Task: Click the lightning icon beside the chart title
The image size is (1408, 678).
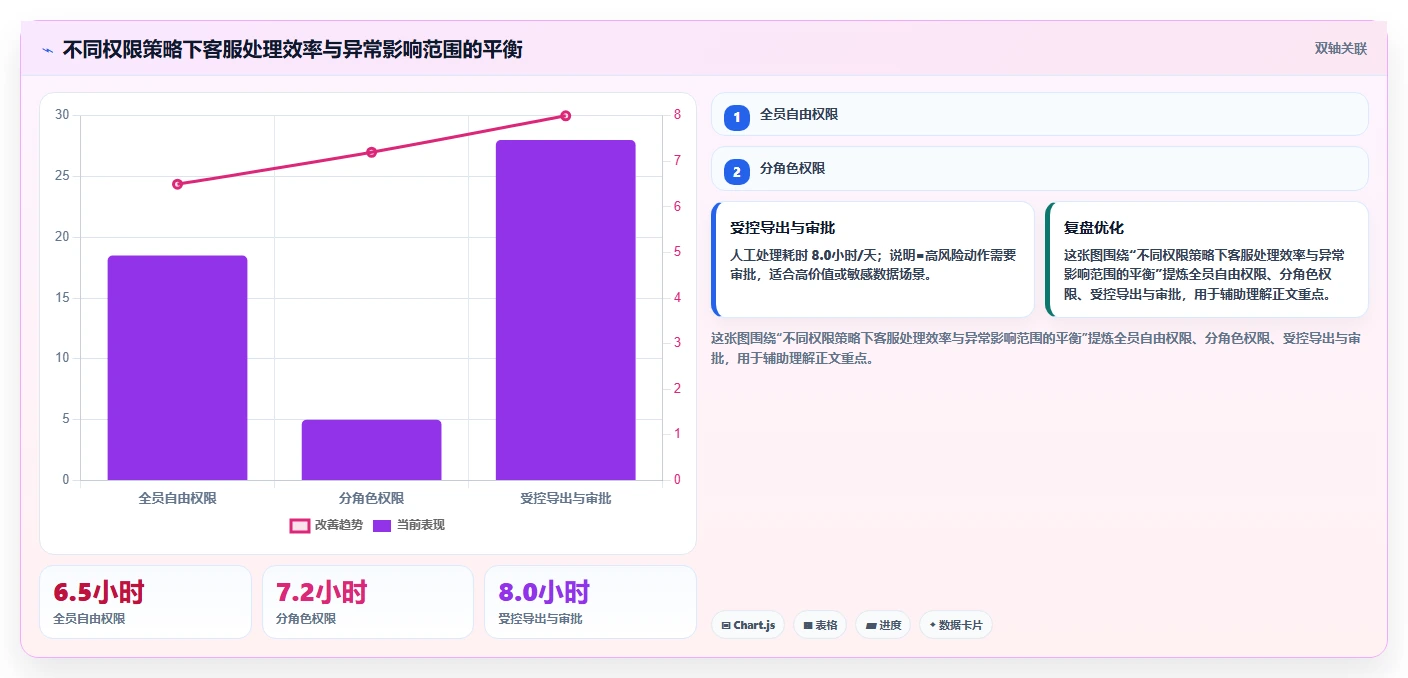Action: click(47, 49)
